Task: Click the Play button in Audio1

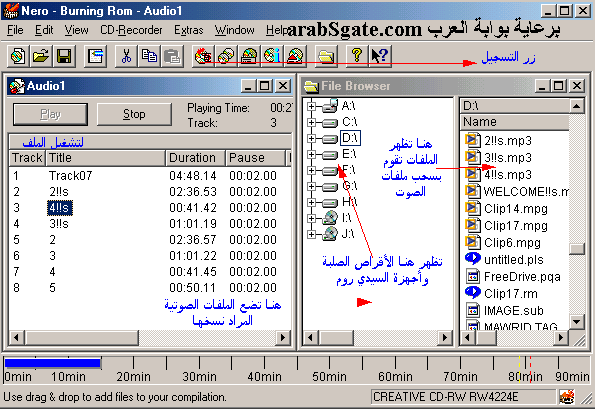Action: [50, 114]
